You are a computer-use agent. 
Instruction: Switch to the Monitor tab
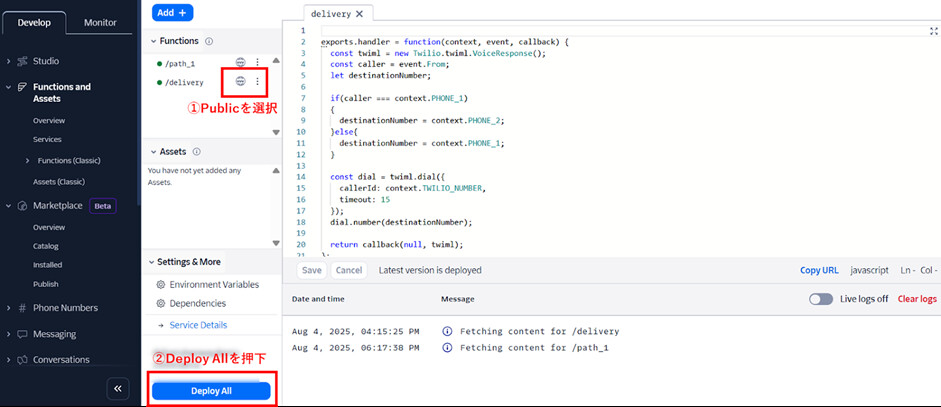click(100, 23)
